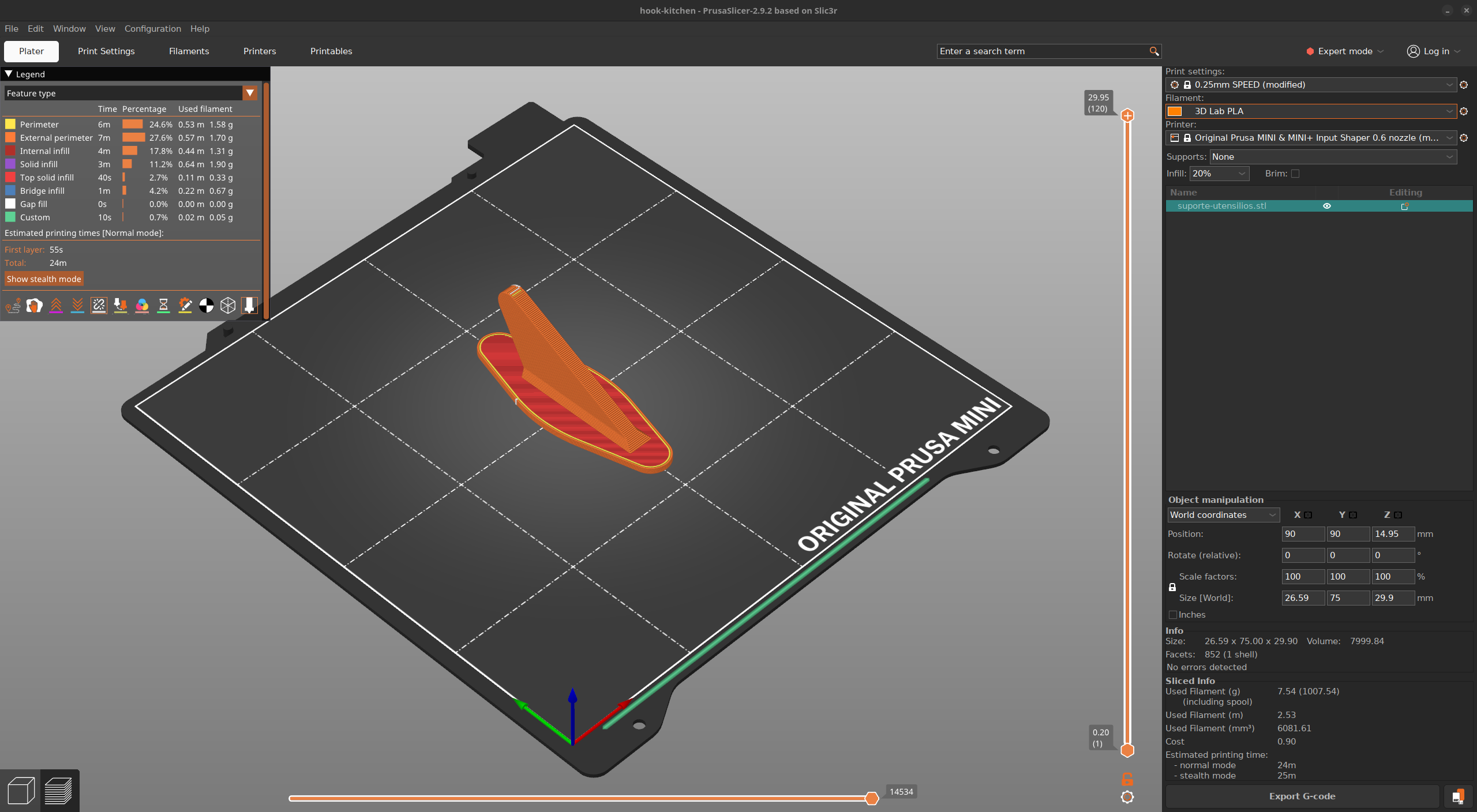Toggle the travel moves icon in the legend
Image resolution: width=1477 pixels, height=812 pixels.
coord(13,306)
